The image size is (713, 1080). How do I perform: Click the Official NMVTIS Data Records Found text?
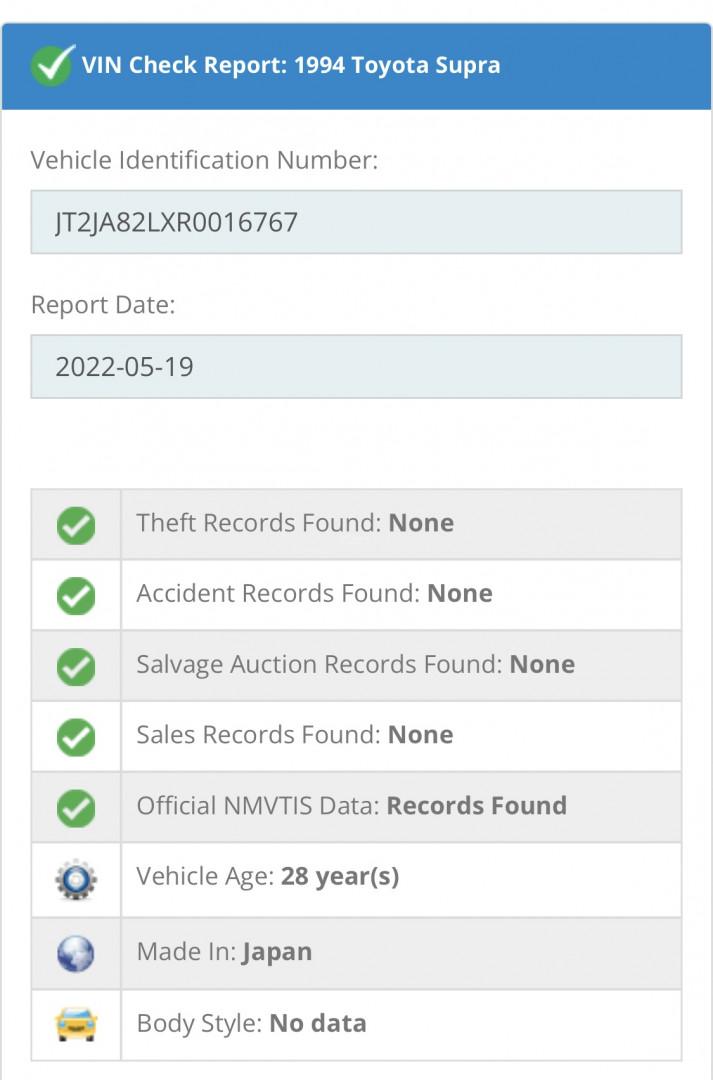pos(351,805)
